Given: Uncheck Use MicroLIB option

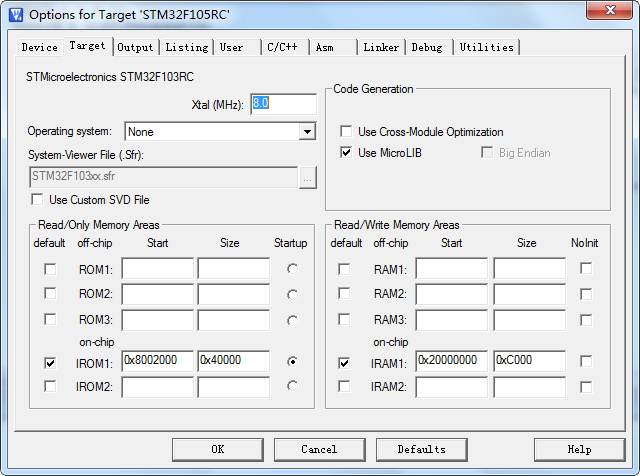Looking at the screenshot, I should [346, 153].
